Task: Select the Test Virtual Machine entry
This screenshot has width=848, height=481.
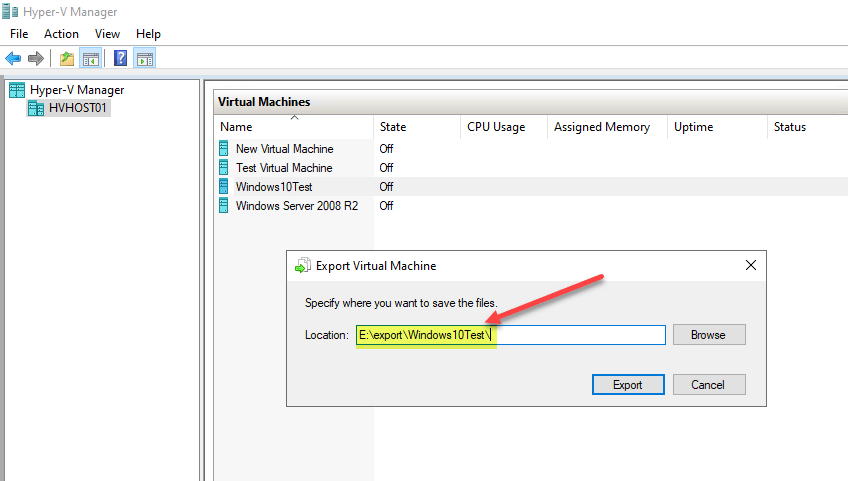Action: [284, 168]
